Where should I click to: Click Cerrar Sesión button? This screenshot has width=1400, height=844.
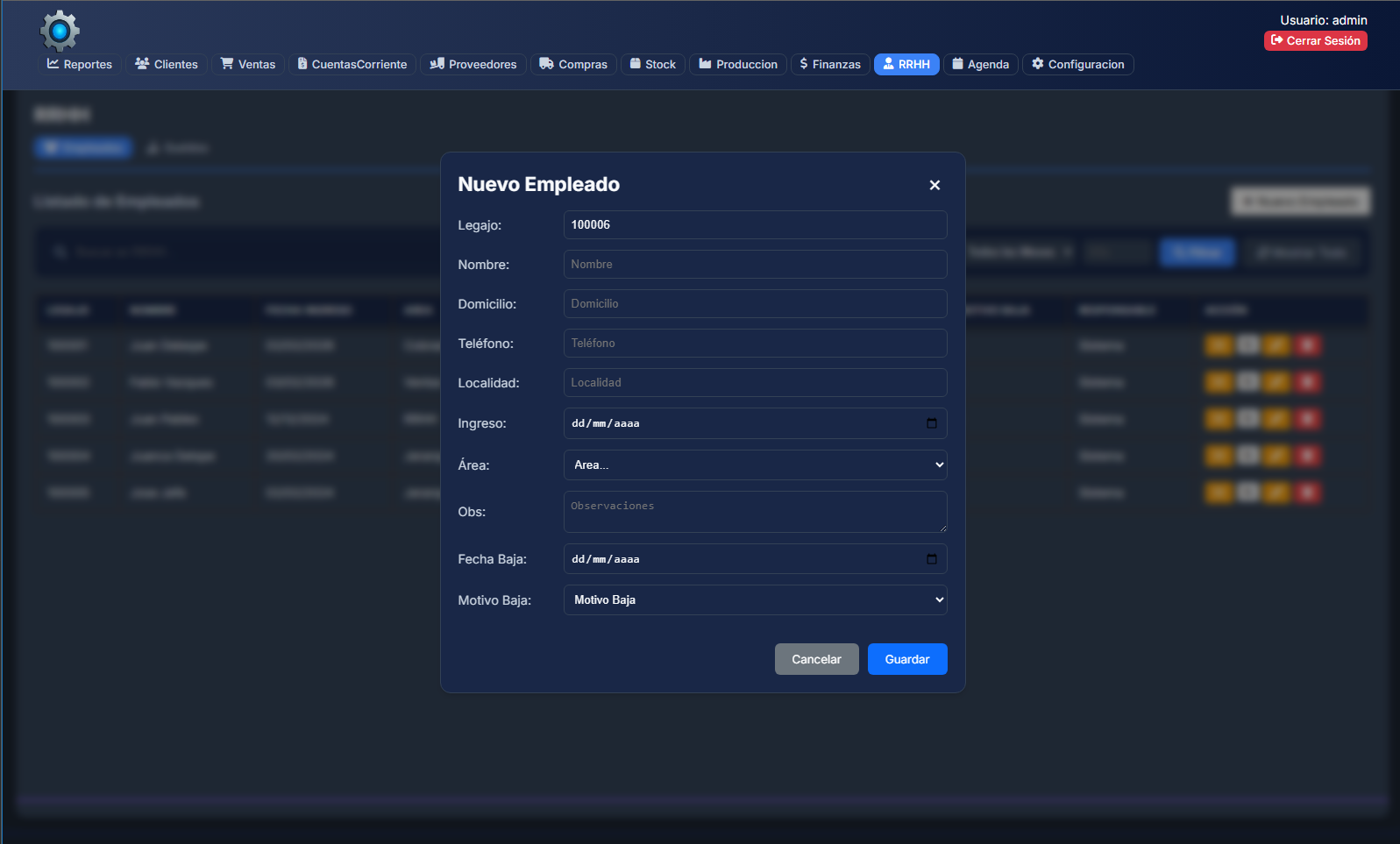1316,40
